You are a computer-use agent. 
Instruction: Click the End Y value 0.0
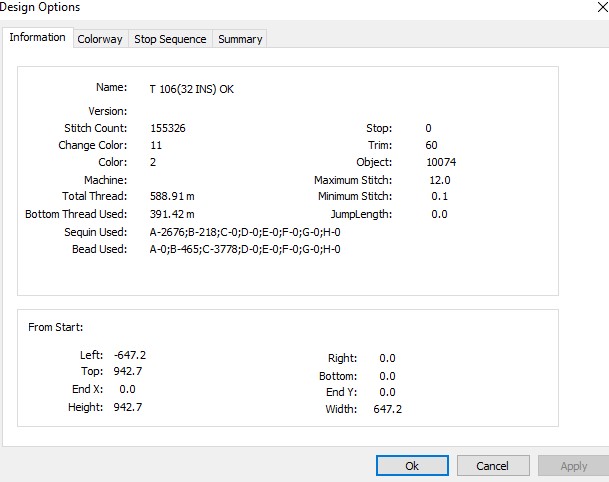(387, 392)
